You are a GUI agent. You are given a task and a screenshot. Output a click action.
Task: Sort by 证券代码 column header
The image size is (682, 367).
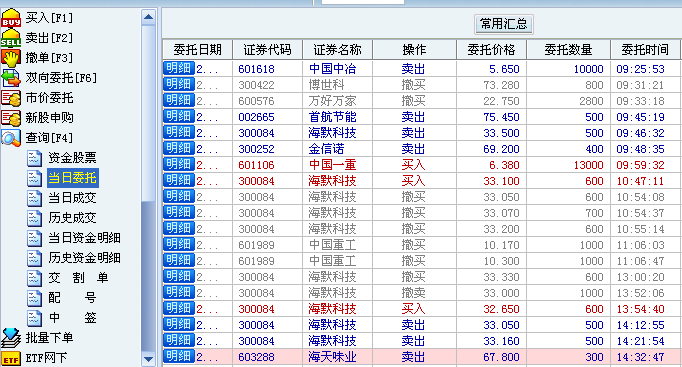point(267,50)
